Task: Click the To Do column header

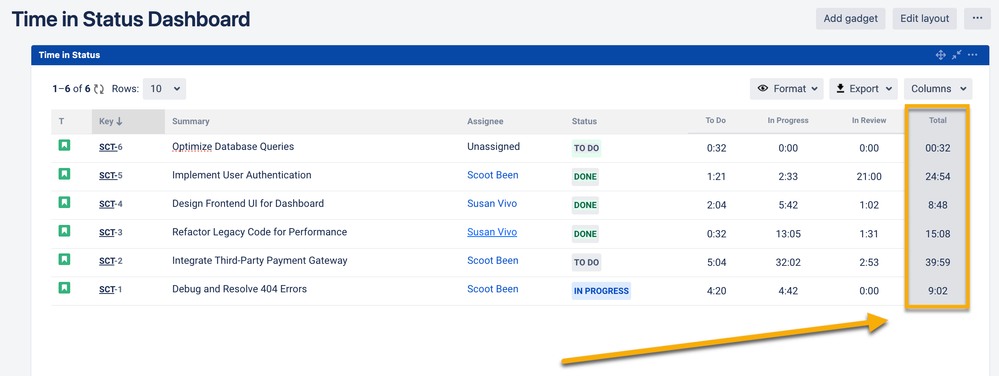Action: [x=715, y=120]
